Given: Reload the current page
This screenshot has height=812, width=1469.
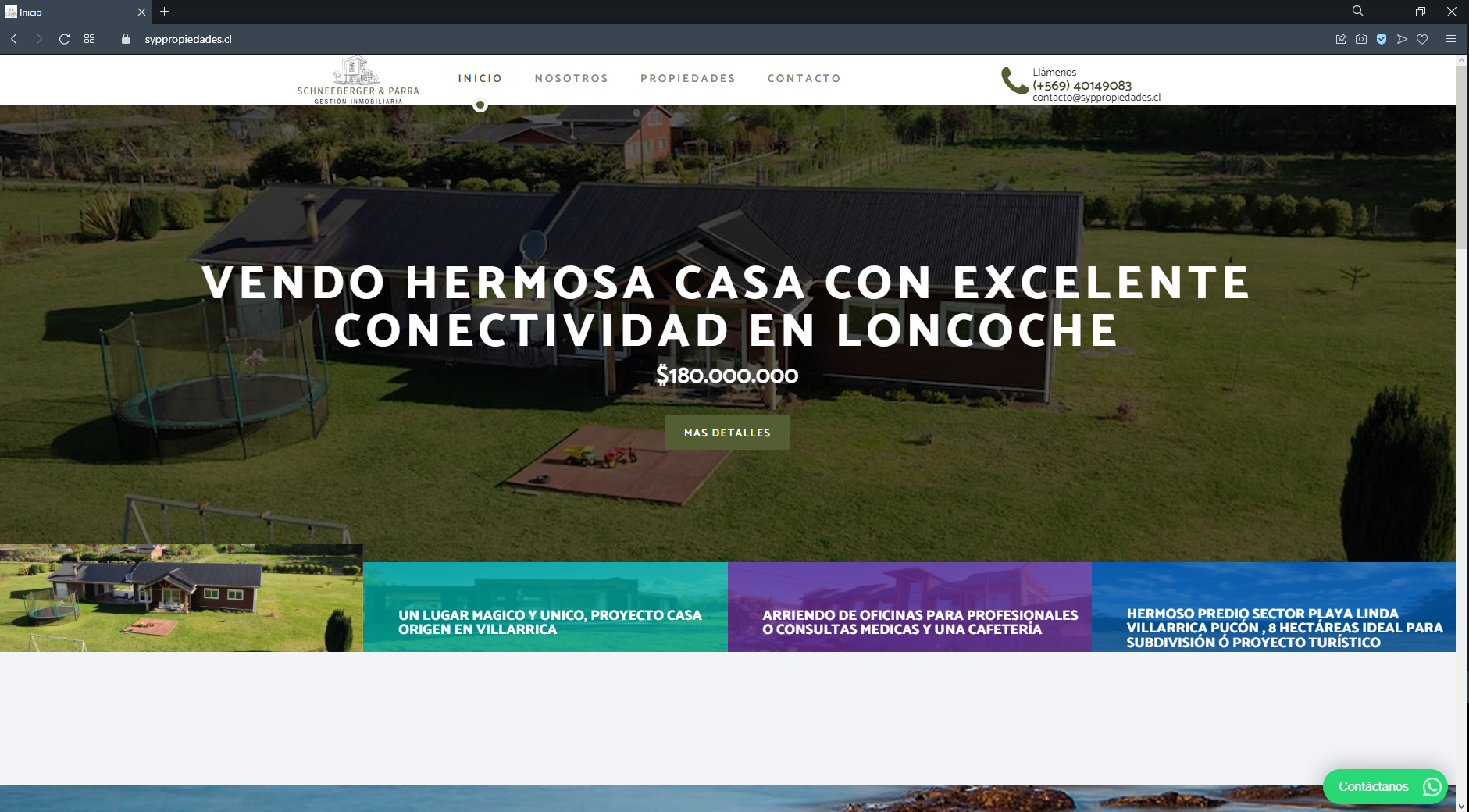Looking at the screenshot, I should pos(65,39).
